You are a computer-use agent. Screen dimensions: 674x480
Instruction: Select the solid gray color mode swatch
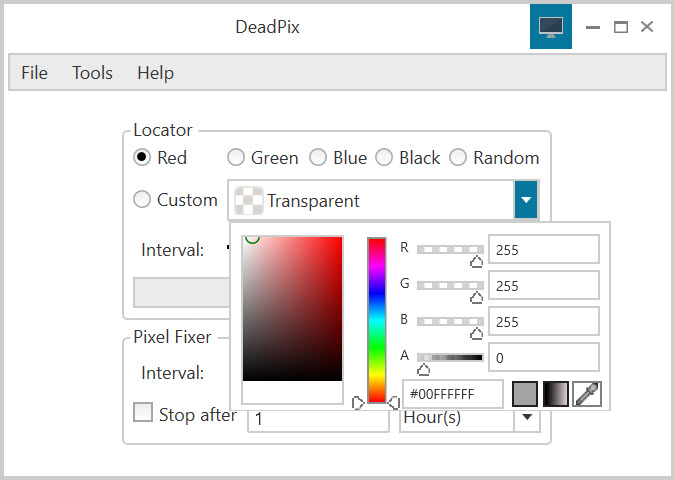[x=524, y=394]
